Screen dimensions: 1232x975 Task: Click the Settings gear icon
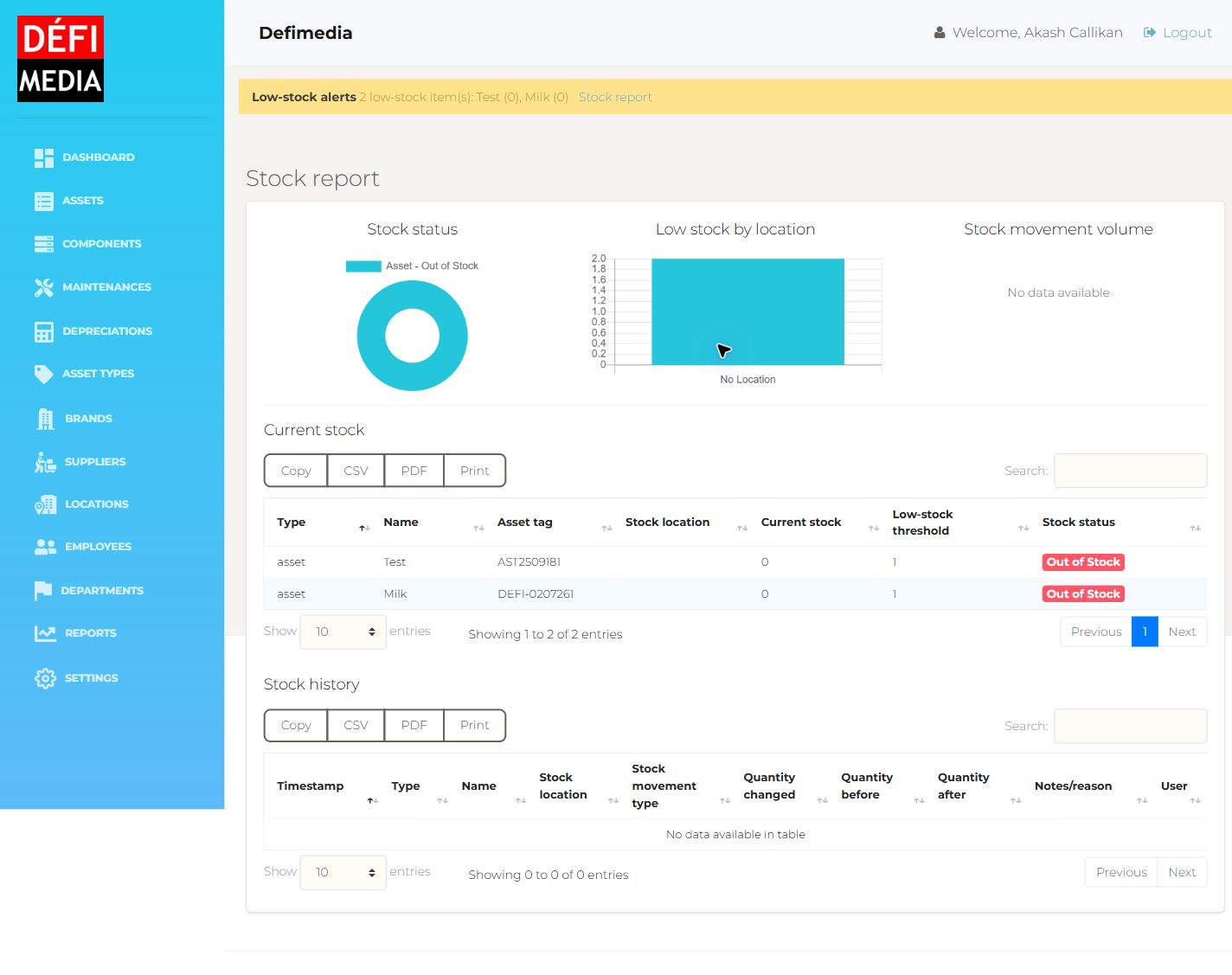[45, 678]
